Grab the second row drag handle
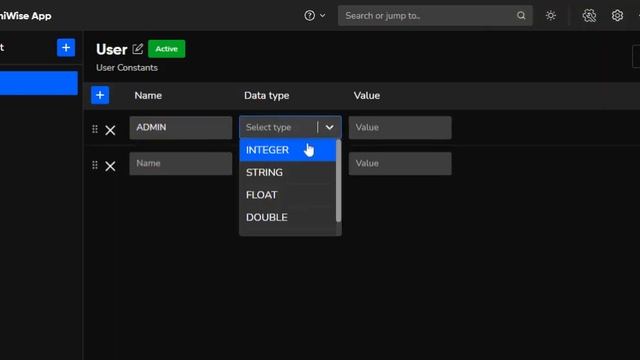 tap(95, 165)
